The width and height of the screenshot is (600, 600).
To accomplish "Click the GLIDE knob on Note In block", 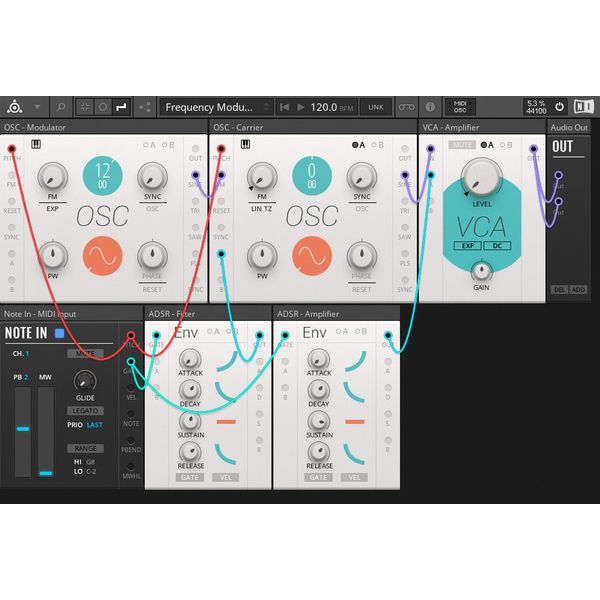I will [x=85, y=381].
